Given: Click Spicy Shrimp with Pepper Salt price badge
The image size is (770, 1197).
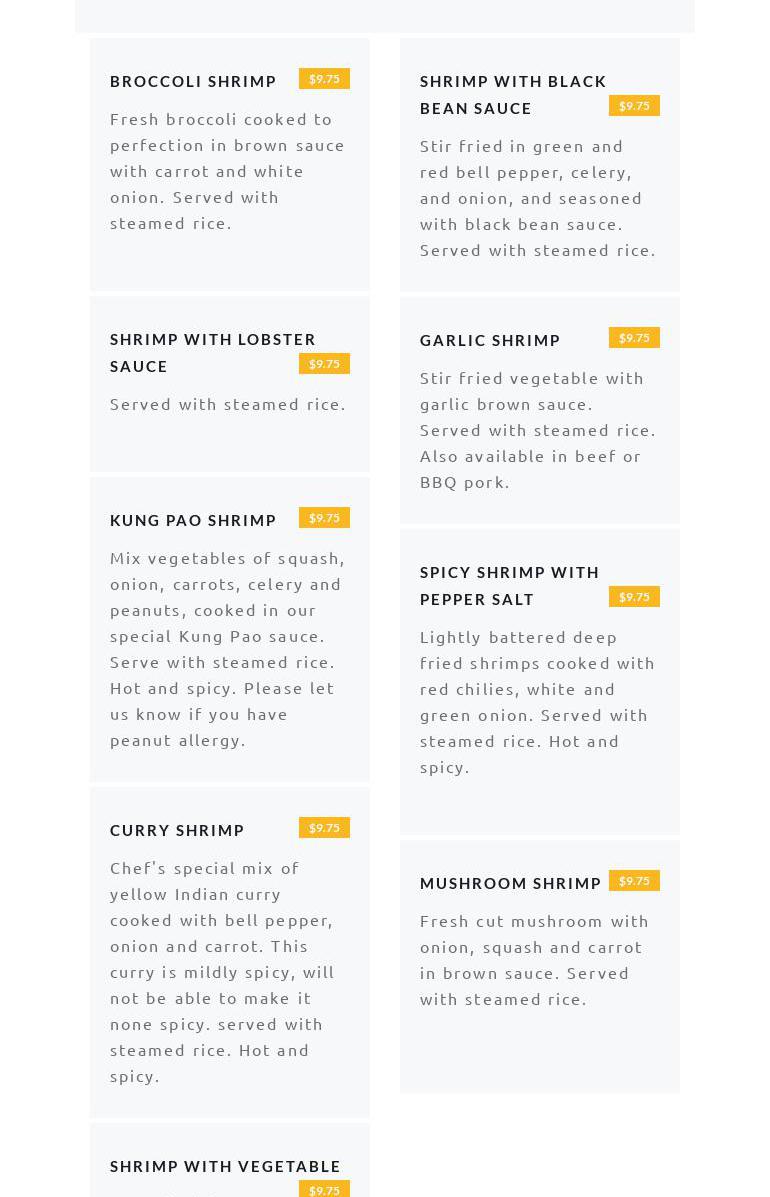Looking at the screenshot, I should click(634, 597).
